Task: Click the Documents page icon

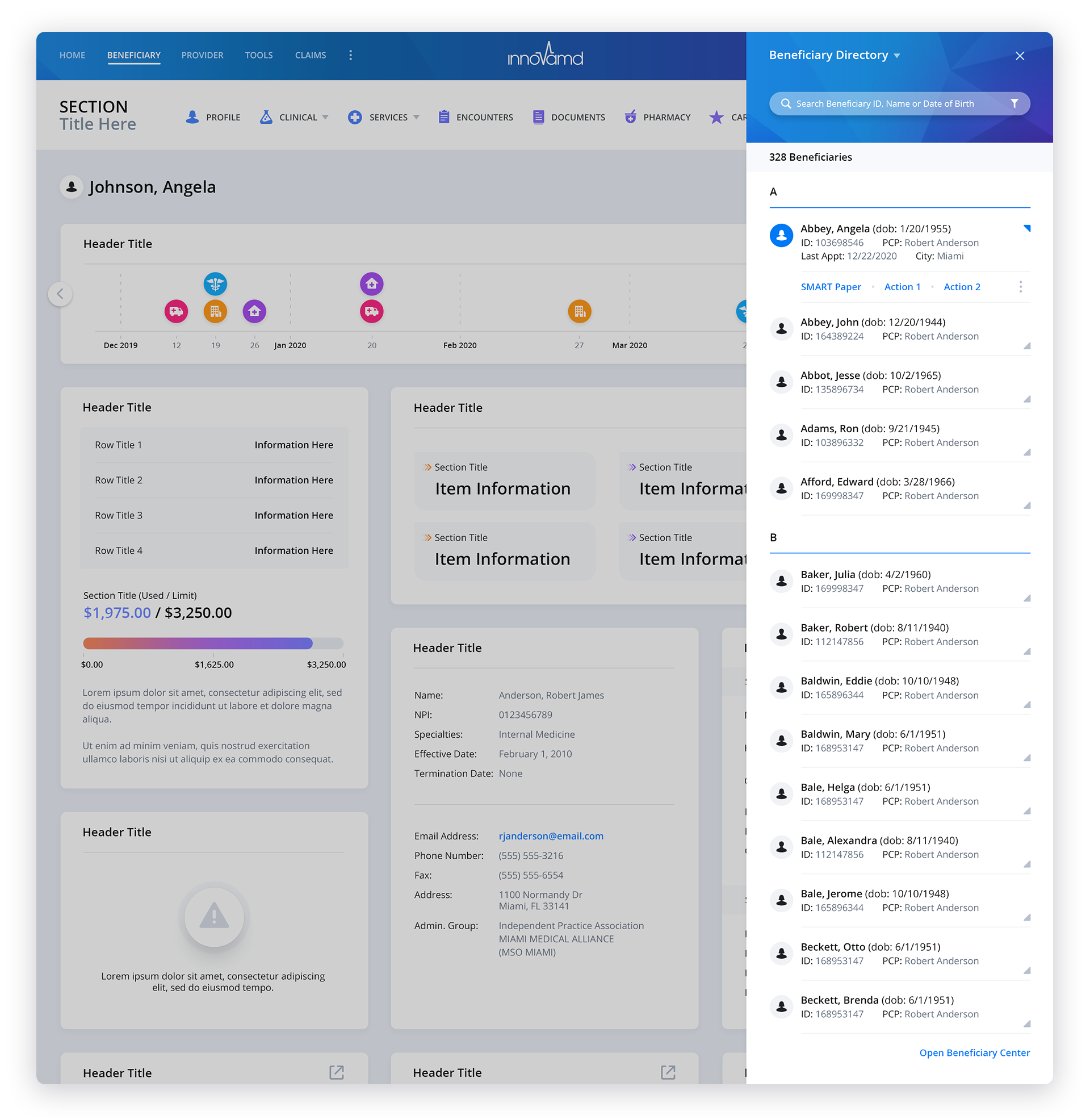Action: (x=538, y=117)
